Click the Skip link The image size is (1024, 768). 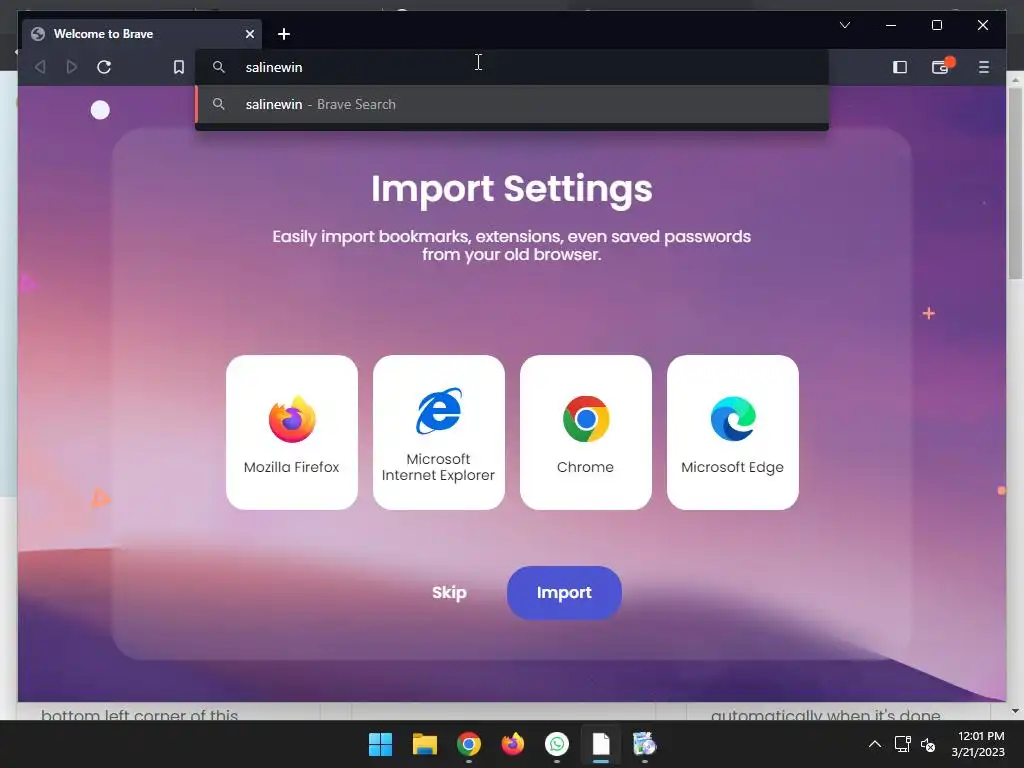449,592
